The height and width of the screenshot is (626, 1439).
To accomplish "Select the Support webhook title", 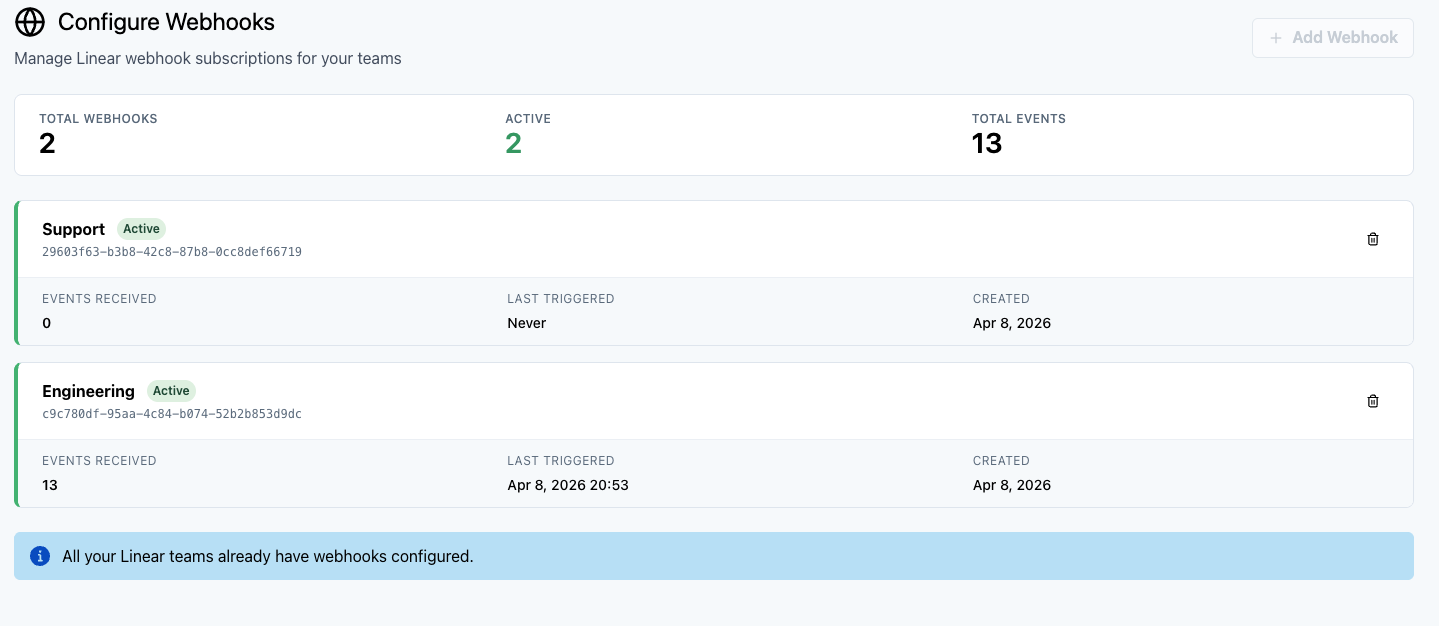I will pyautogui.click(x=73, y=230).
